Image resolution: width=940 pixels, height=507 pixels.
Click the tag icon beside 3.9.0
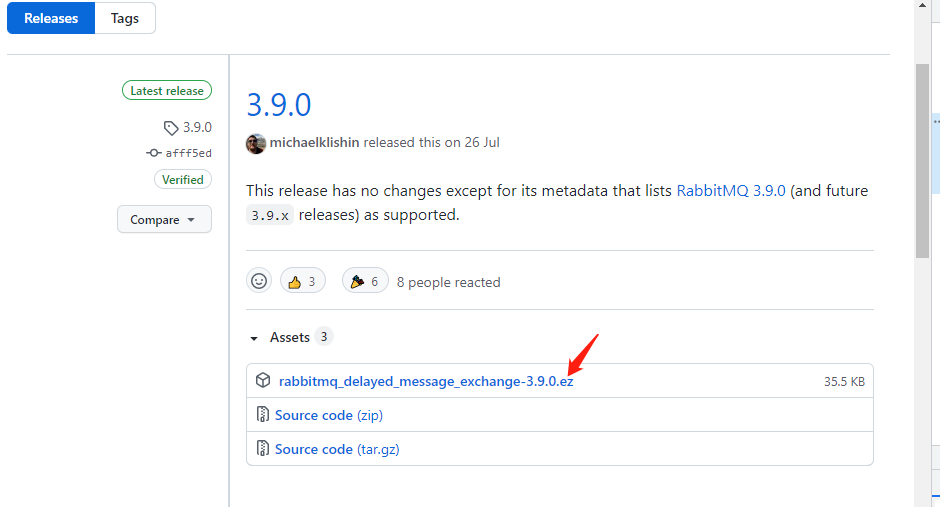pos(171,128)
